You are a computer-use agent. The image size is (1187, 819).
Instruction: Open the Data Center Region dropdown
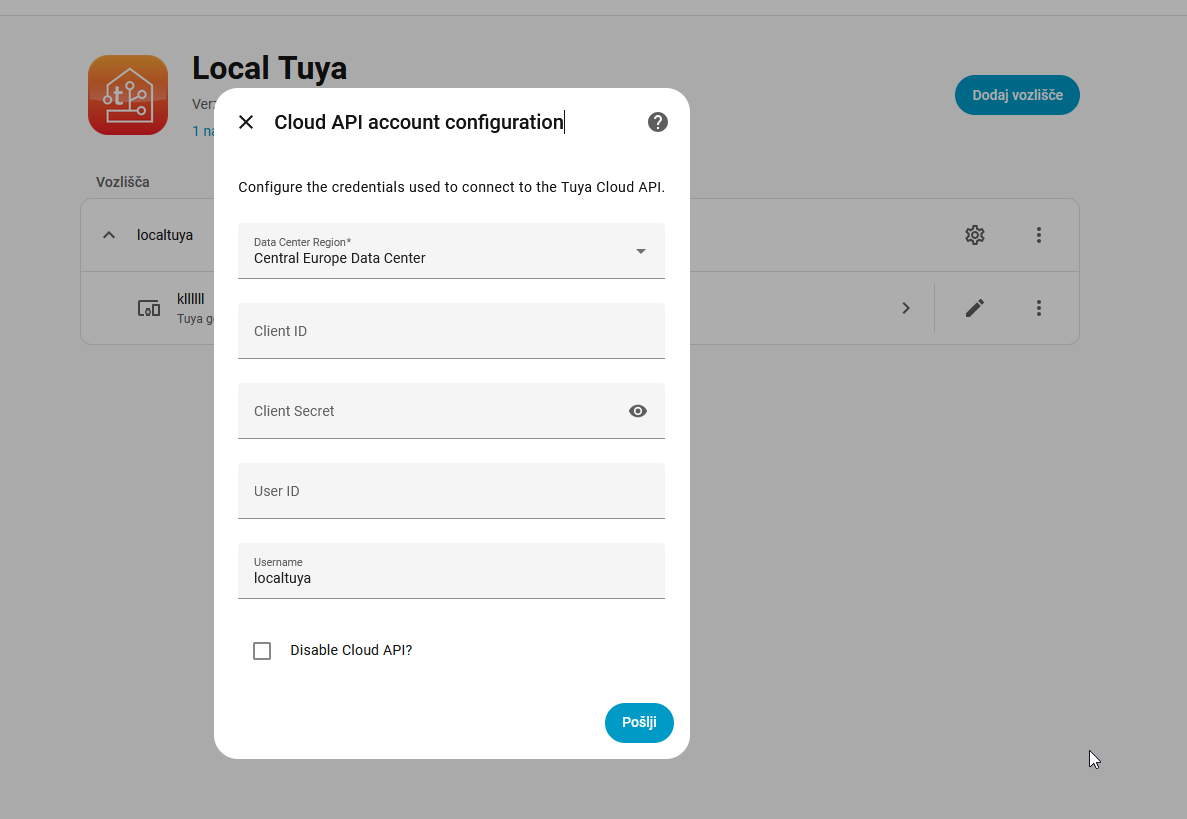[x=451, y=251]
